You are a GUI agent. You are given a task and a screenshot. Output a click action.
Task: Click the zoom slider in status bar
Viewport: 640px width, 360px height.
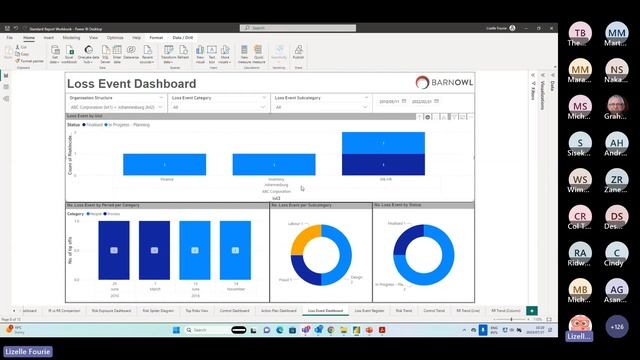click(511, 319)
